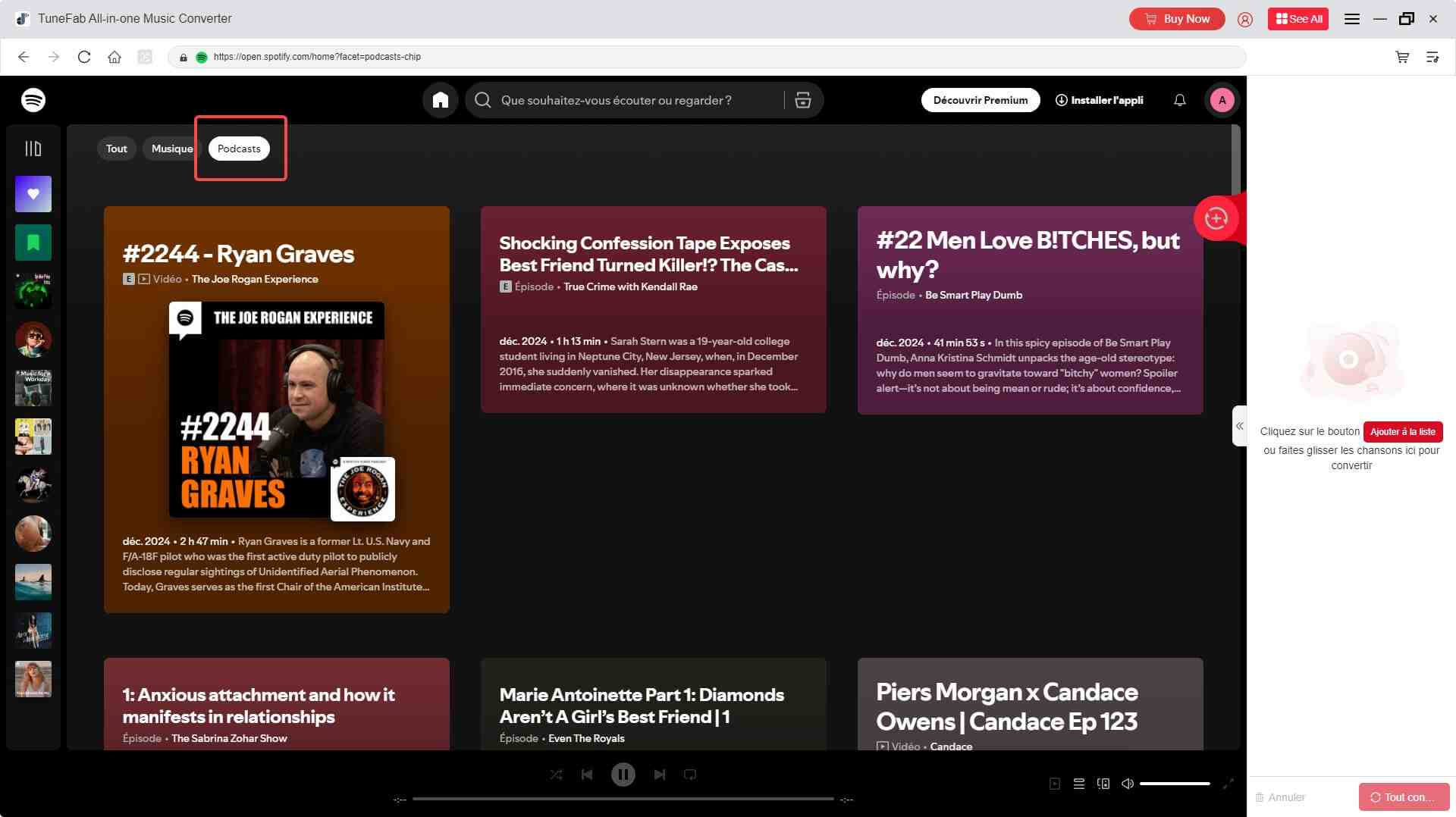Open Your Episodes green bookmark tile
This screenshot has width=1456, height=817.
click(x=33, y=243)
